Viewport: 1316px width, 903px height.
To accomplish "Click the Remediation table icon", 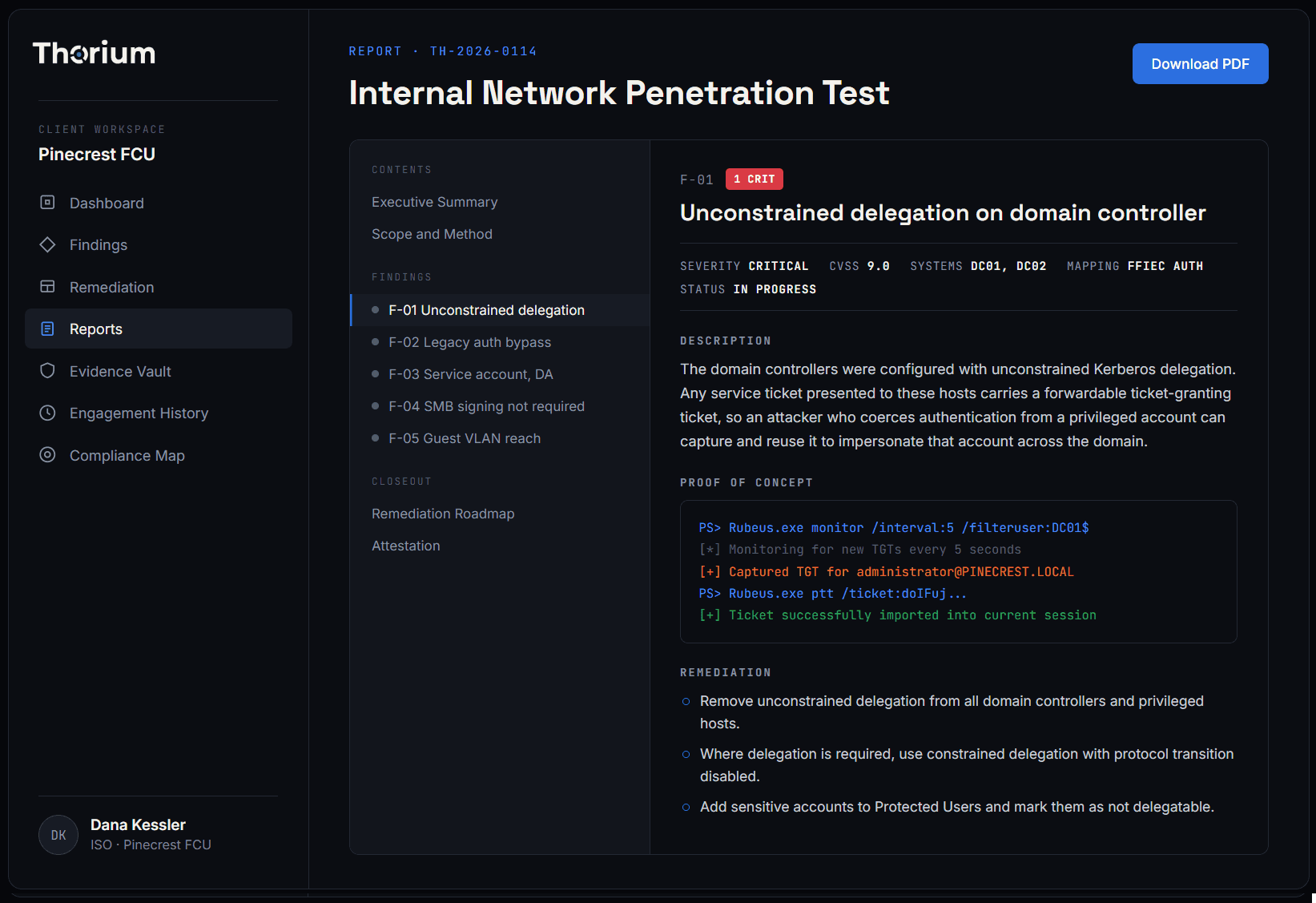I will click(47, 287).
